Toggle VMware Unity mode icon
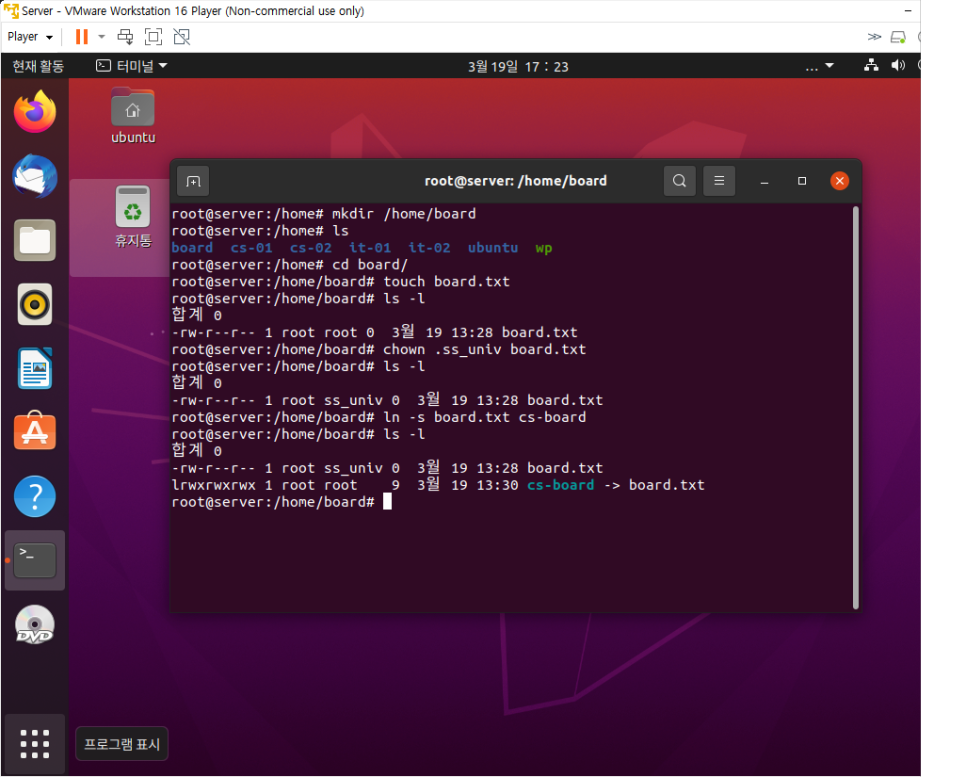Image resolution: width=966 pixels, height=777 pixels. pos(182,37)
